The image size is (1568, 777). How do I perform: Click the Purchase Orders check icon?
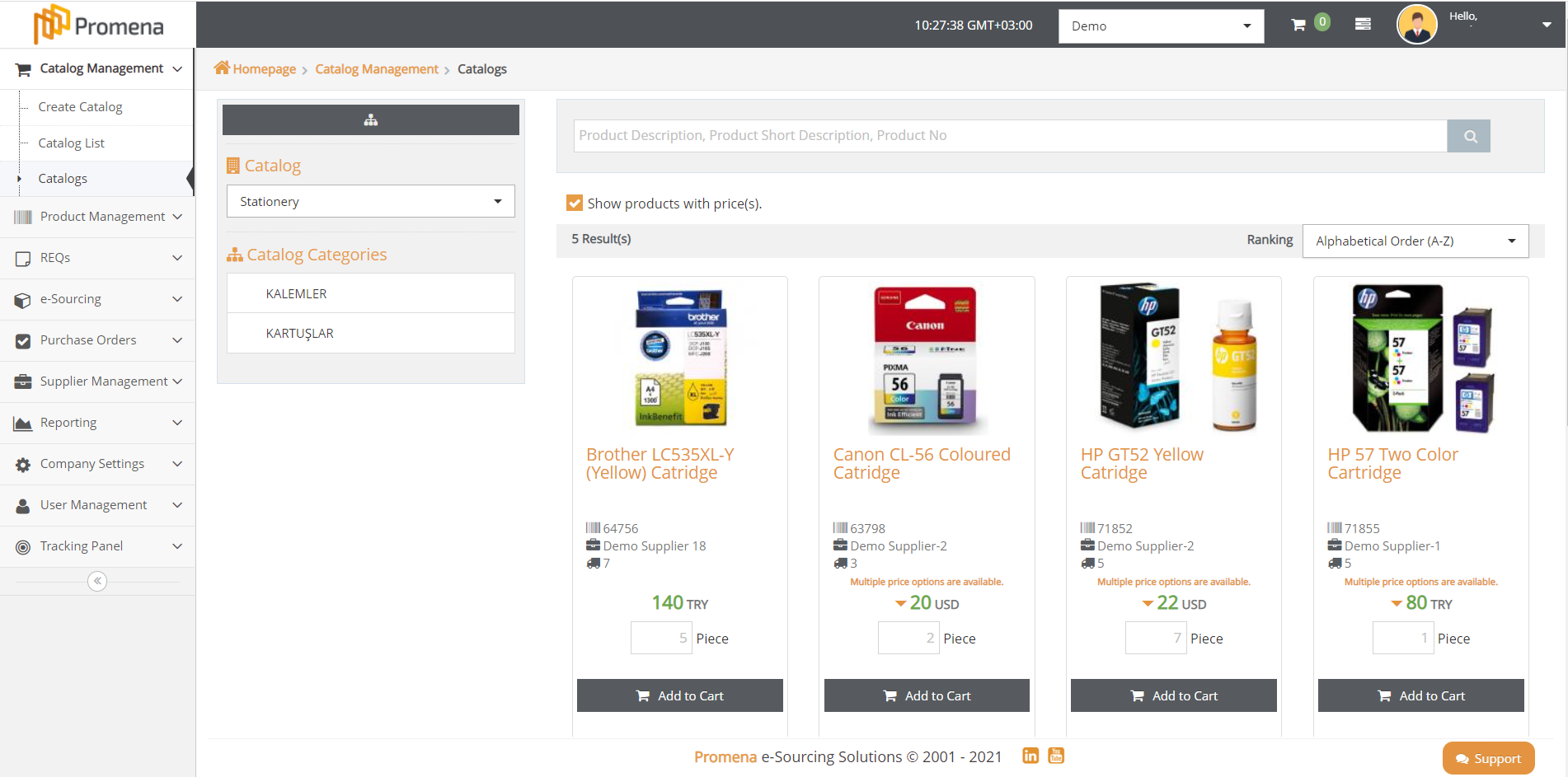click(23, 341)
